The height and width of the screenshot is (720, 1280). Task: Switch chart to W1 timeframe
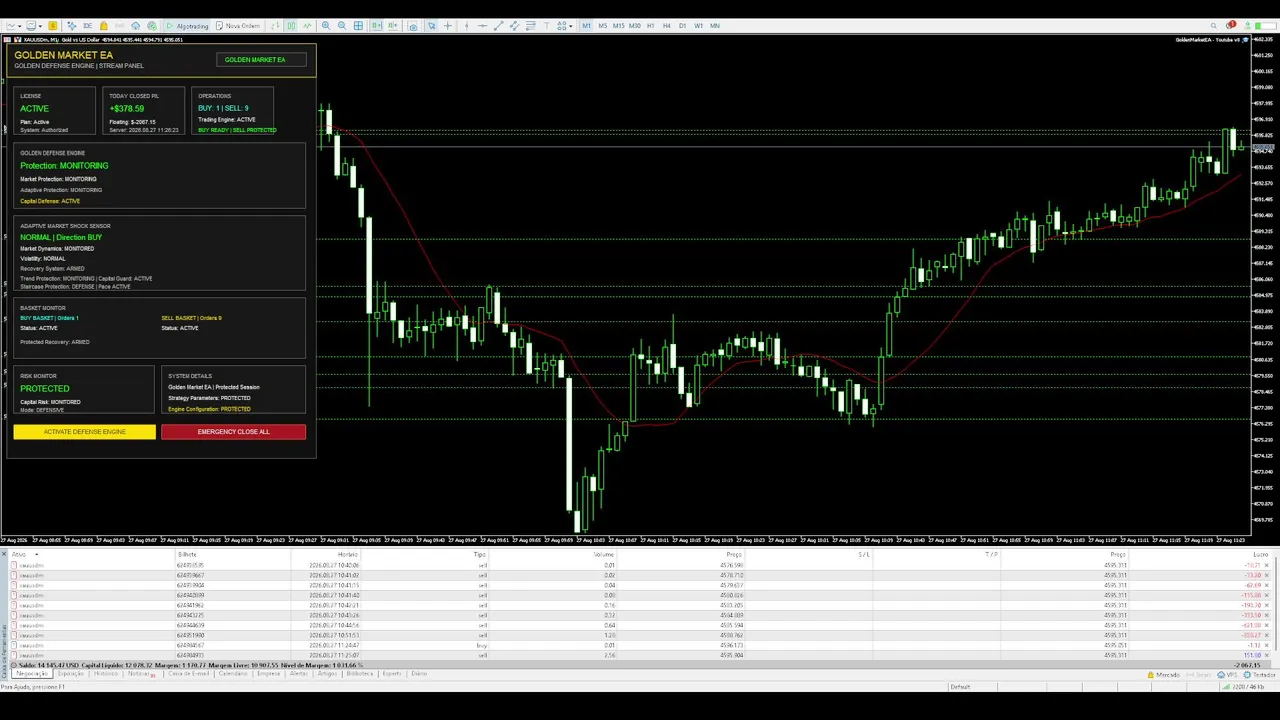click(699, 26)
